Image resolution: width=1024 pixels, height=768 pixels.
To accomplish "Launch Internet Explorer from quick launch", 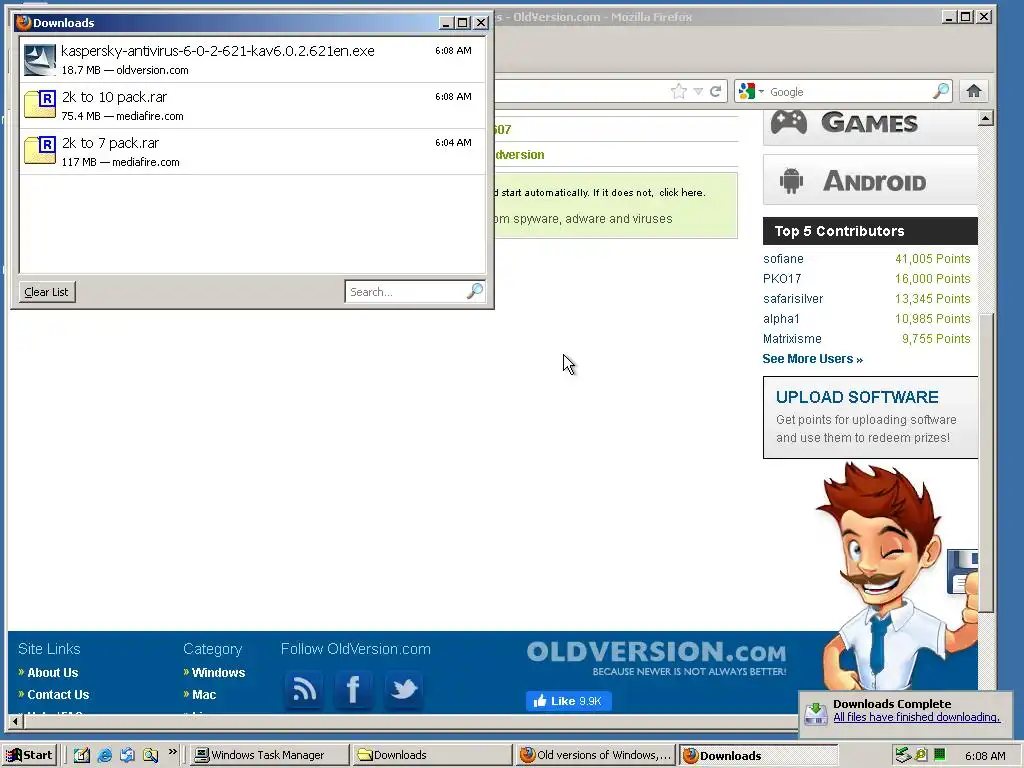I will (x=104, y=755).
